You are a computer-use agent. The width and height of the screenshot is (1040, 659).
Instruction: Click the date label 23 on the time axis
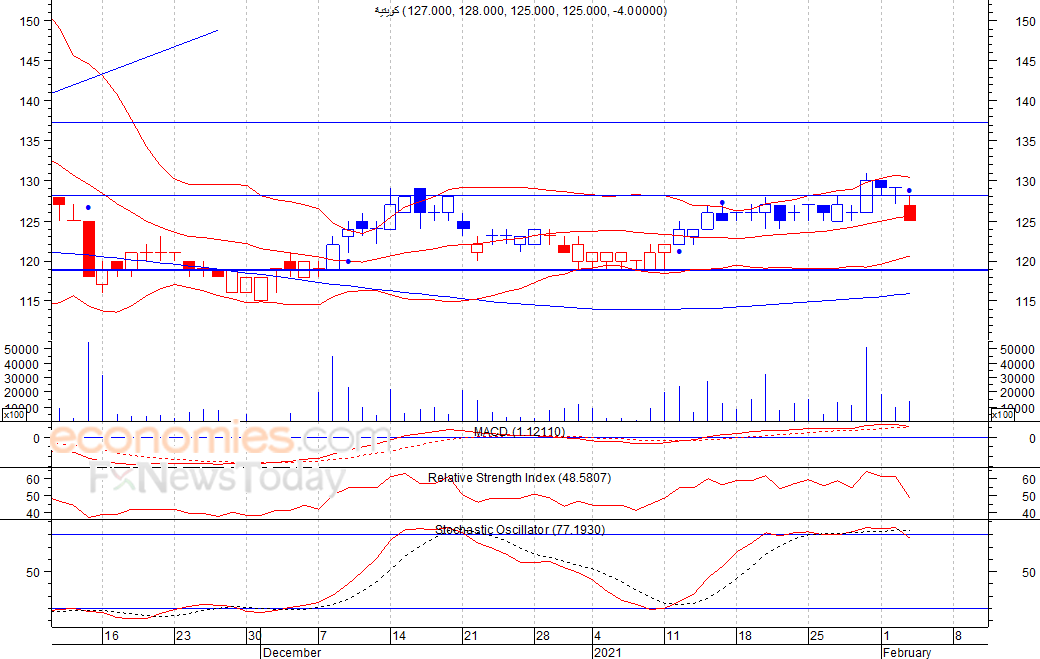(x=183, y=636)
